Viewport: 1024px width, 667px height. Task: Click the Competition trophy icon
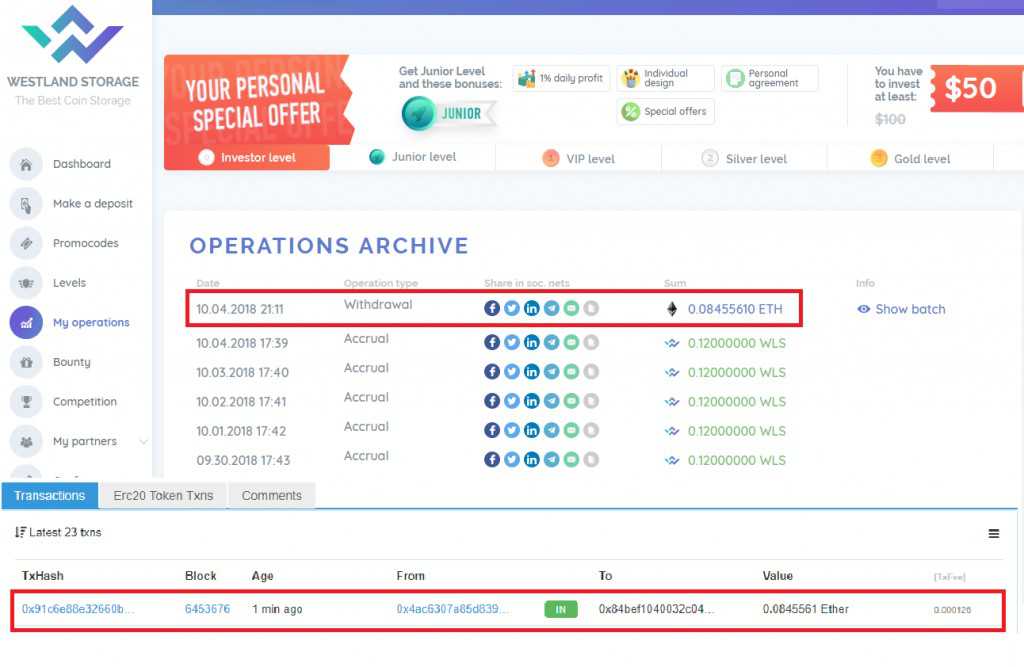26,402
